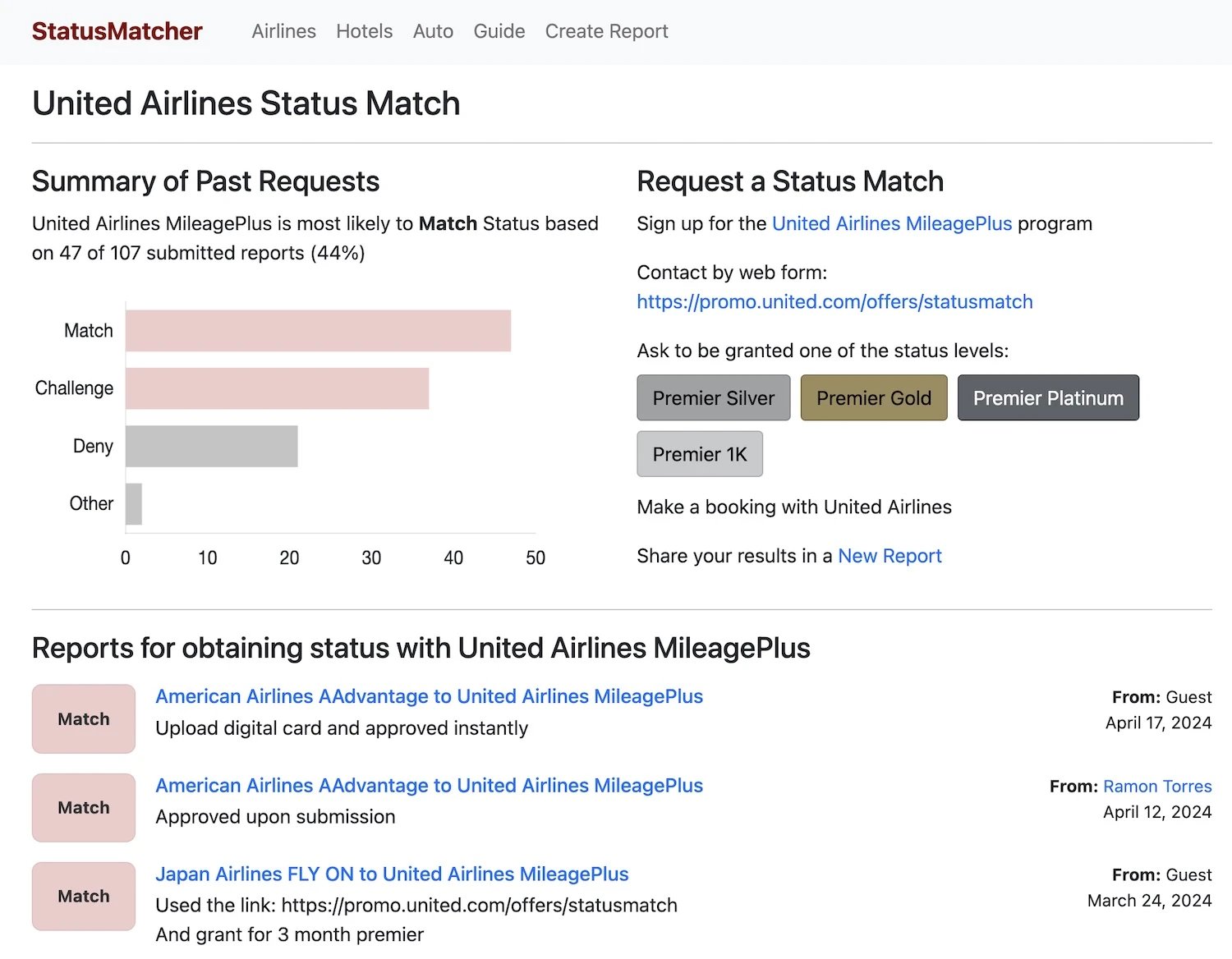Click Create Report in navigation
The width and height of the screenshot is (1232, 959).
[x=606, y=31]
